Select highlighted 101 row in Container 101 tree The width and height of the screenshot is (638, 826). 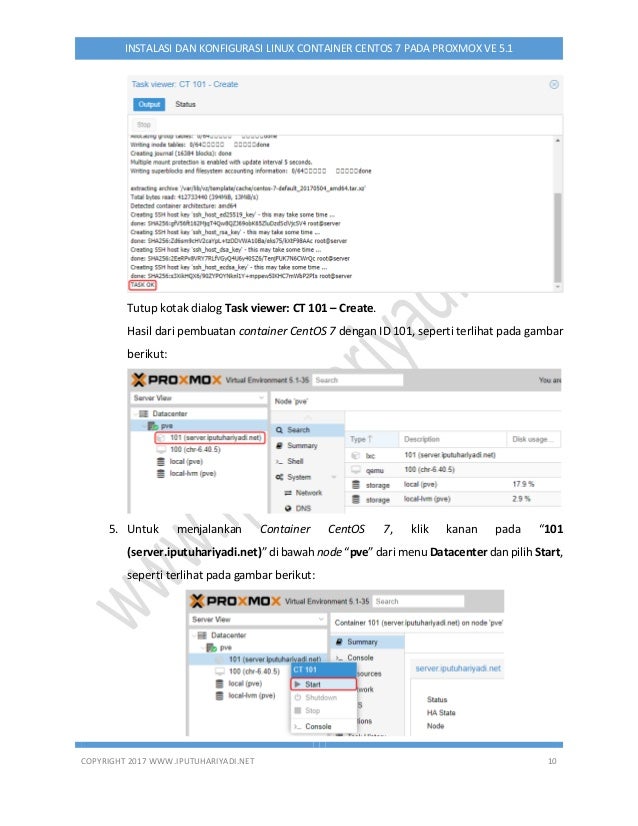pyautogui.click(x=257, y=659)
